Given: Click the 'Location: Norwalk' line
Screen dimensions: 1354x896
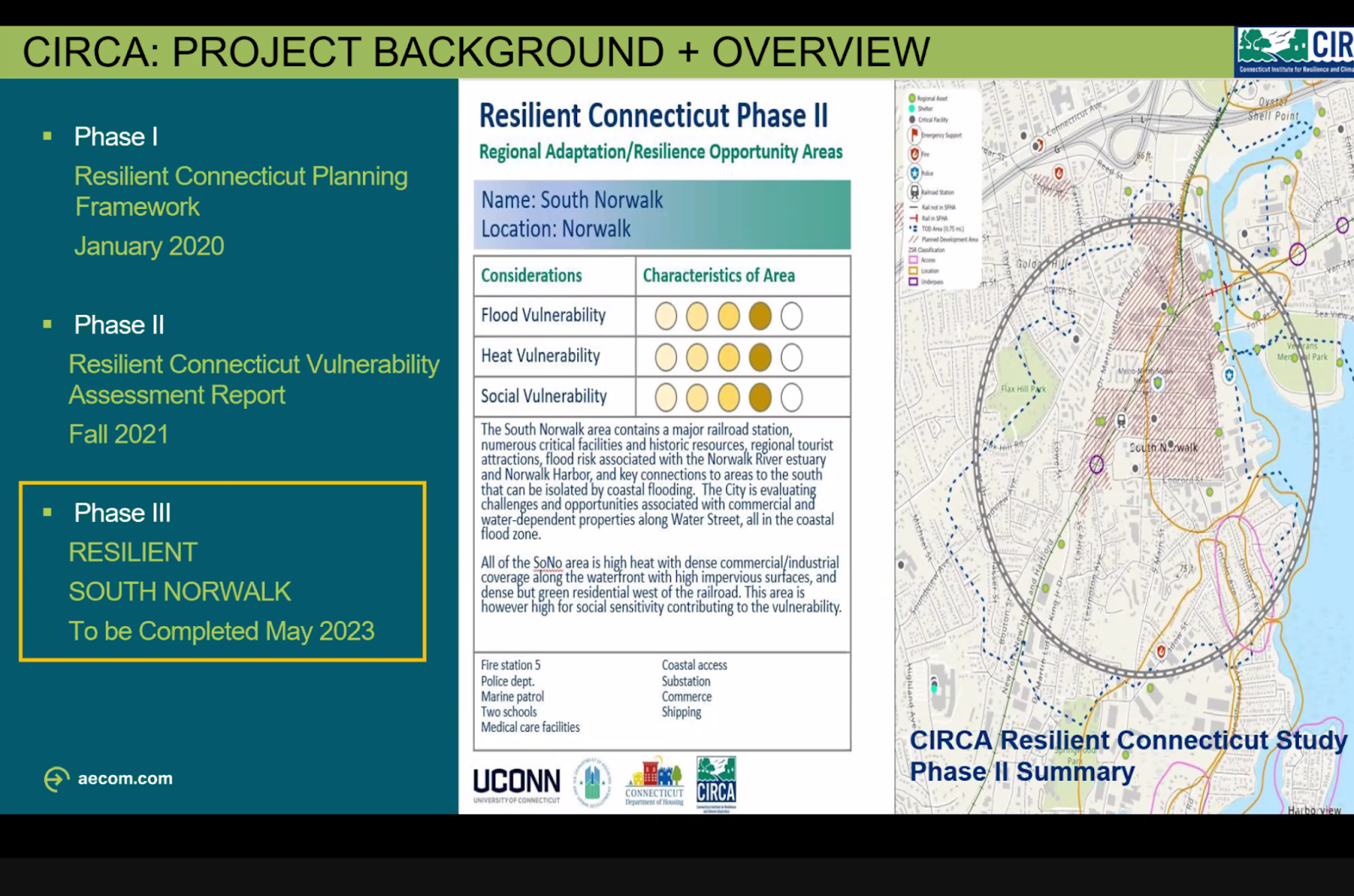Looking at the screenshot, I should [x=556, y=229].
